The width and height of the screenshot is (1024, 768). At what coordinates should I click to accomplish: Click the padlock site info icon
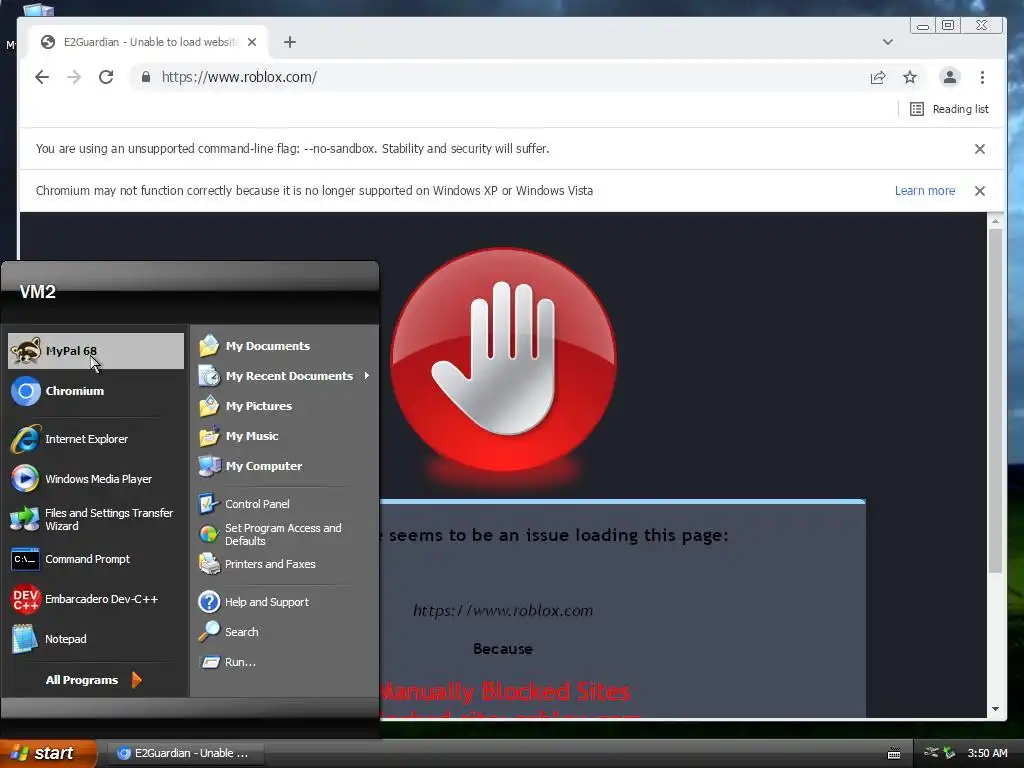point(146,77)
